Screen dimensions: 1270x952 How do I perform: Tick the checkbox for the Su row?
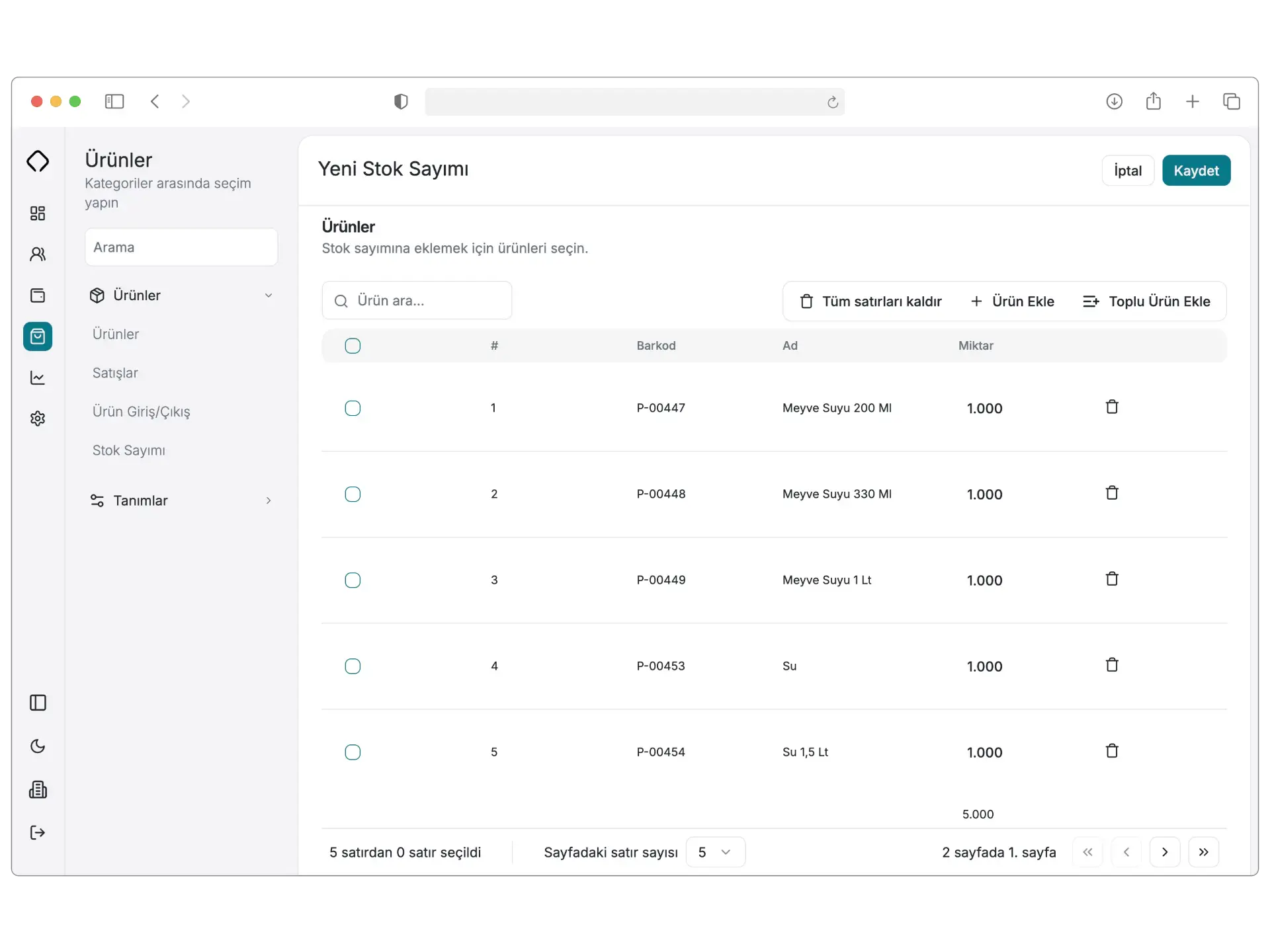coord(353,666)
